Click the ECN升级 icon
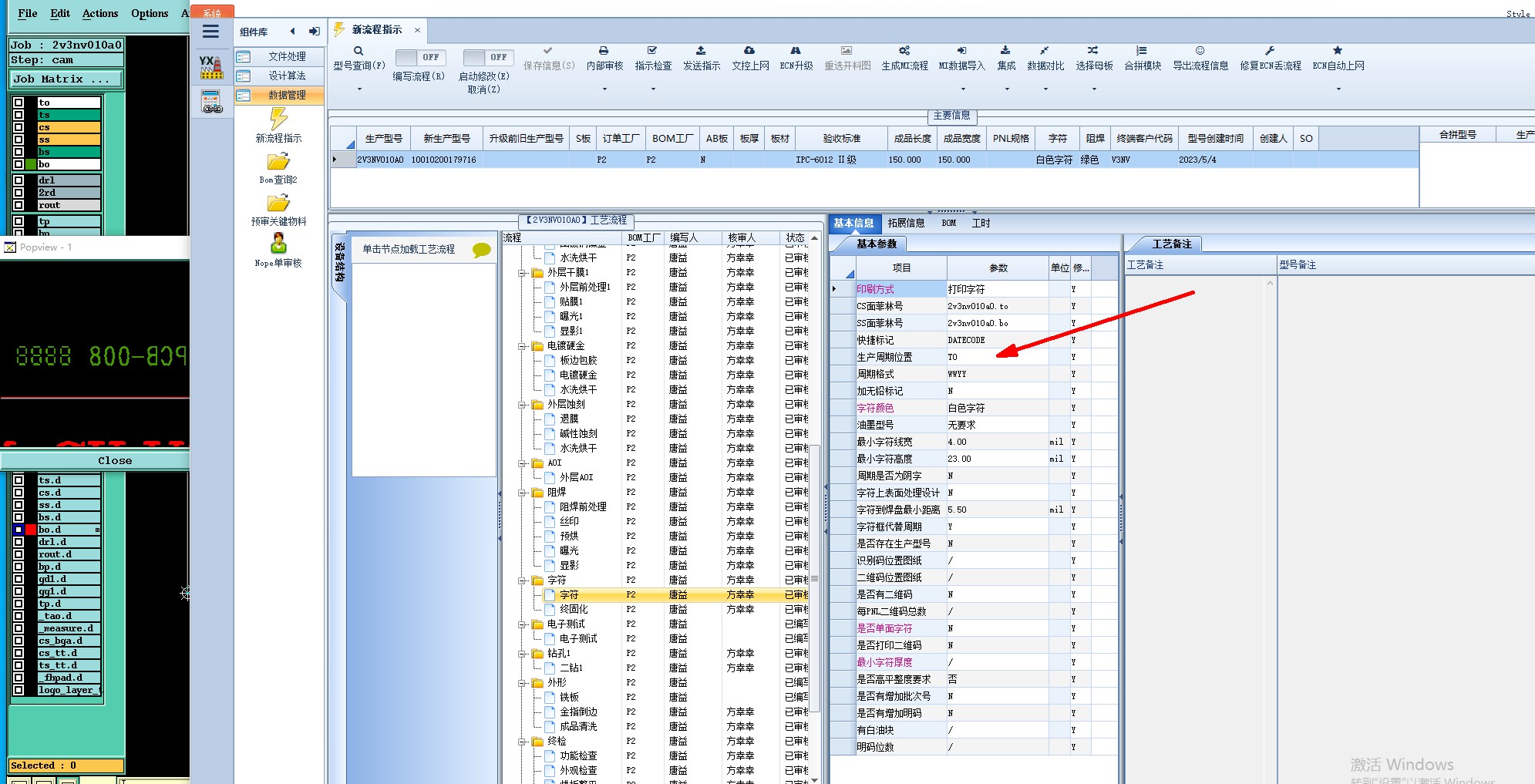This screenshot has width=1535, height=784. pyautogui.click(x=796, y=51)
